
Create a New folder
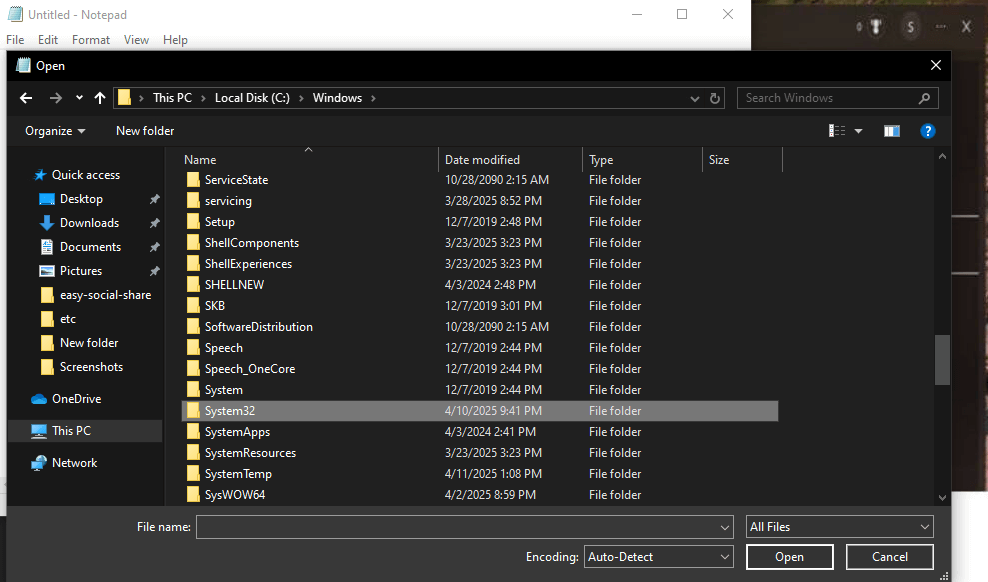[x=145, y=131]
